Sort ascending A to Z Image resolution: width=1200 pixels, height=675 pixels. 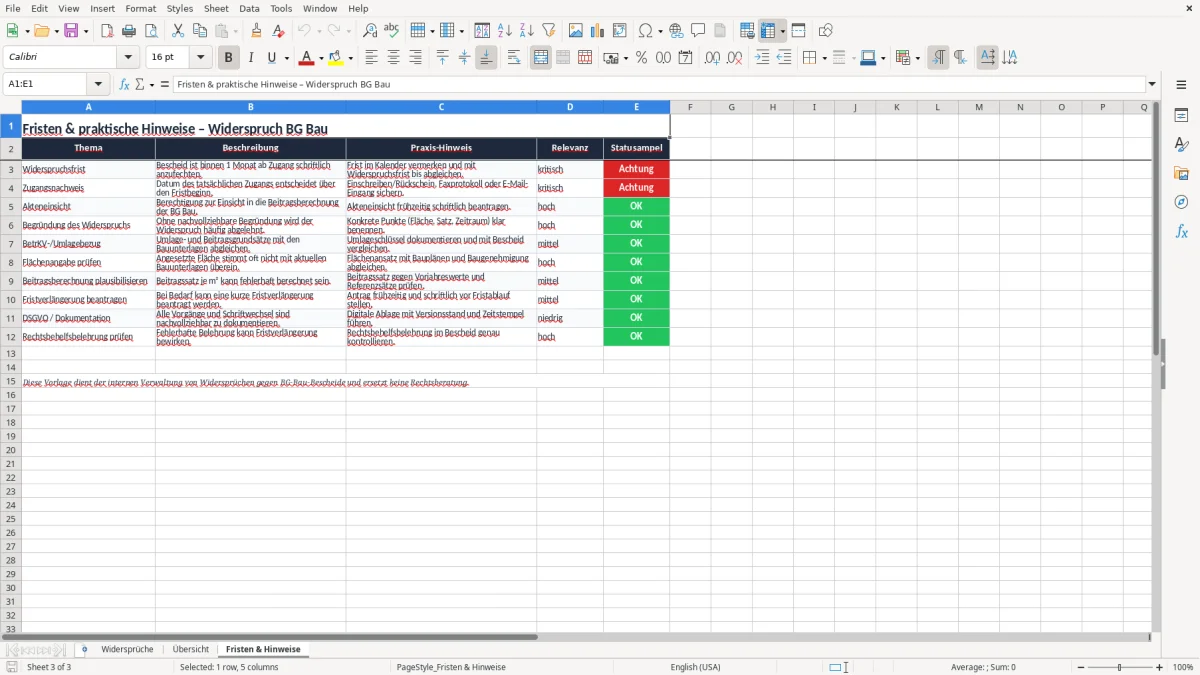tap(505, 31)
